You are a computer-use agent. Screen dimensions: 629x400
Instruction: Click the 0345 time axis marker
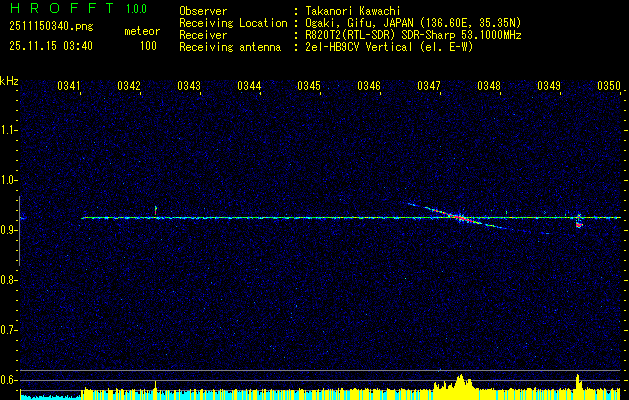coord(308,86)
